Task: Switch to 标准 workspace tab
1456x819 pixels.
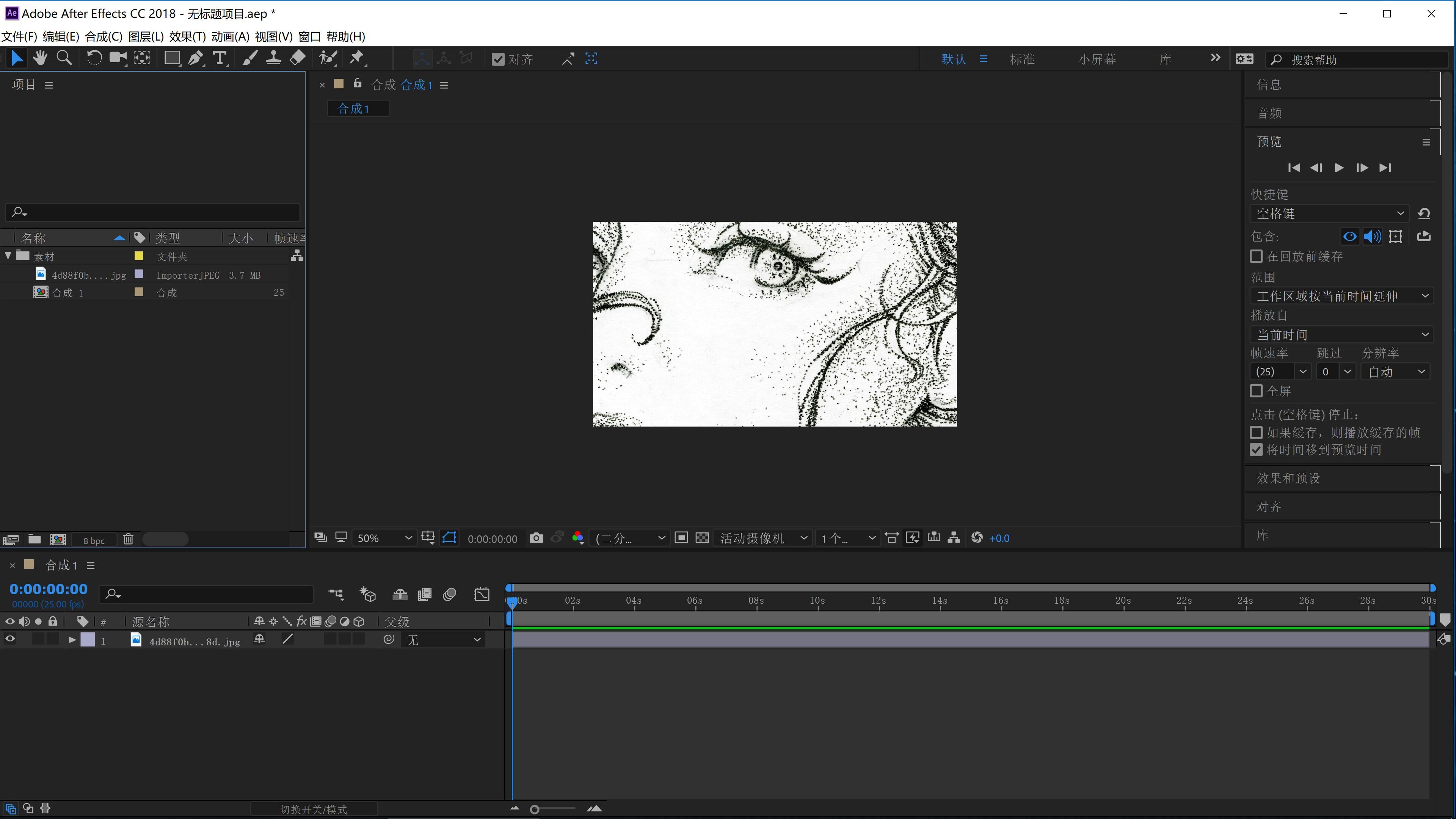Action: click(1022, 60)
